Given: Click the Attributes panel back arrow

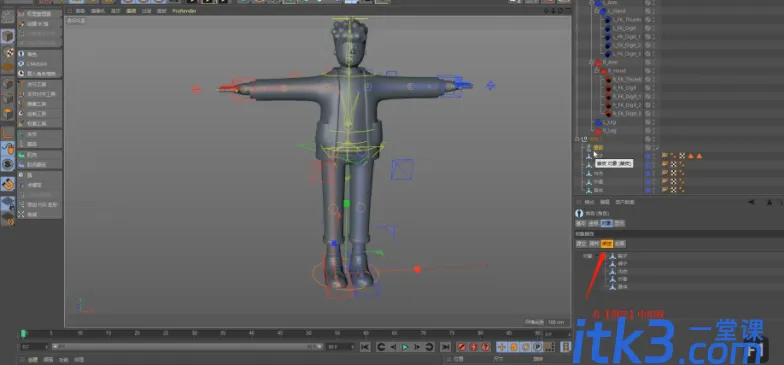Looking at the screenshot, I should [x=752, y=202].
